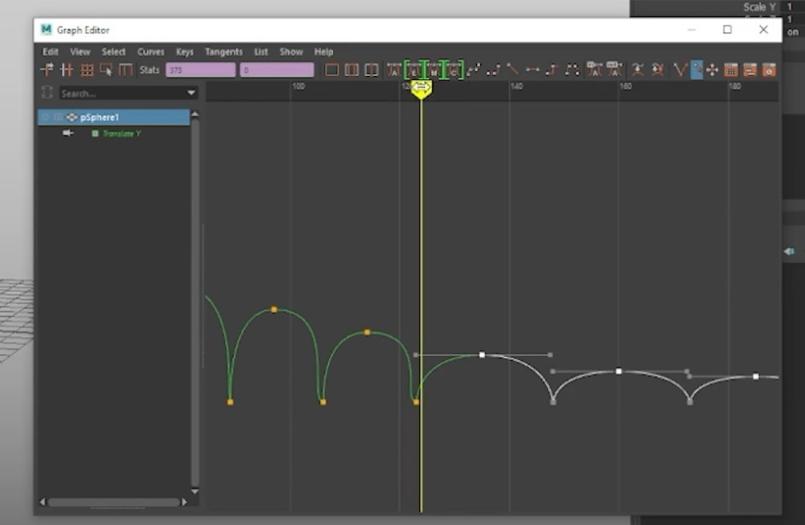Click the outliner scroll up arrow
This screenshot has height=525, width=805.
coord(195,114)
